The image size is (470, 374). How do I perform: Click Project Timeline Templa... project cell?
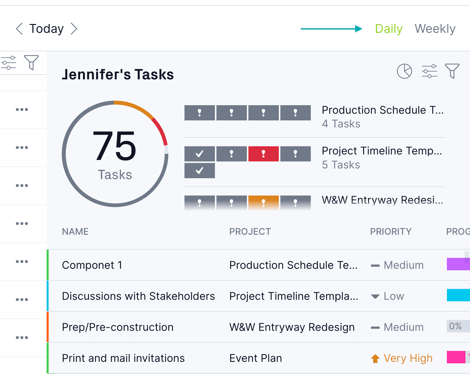294,296
